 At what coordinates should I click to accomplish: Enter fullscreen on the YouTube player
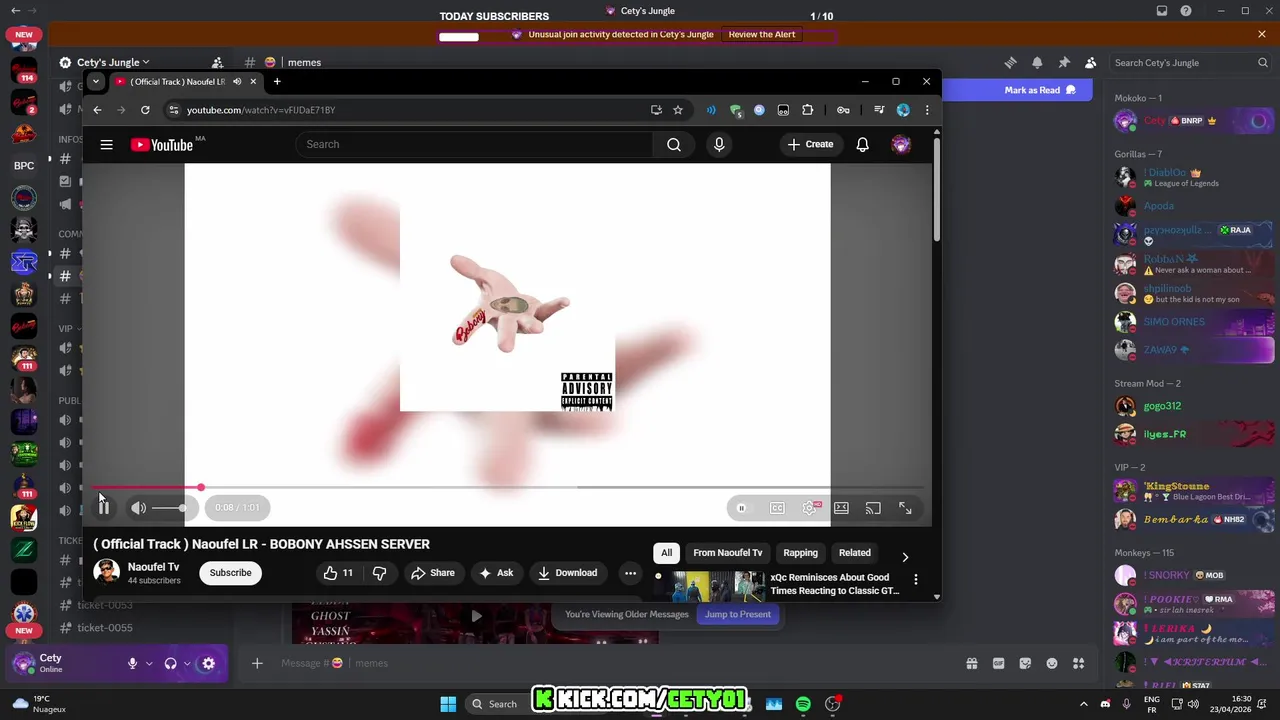point(905,508)
